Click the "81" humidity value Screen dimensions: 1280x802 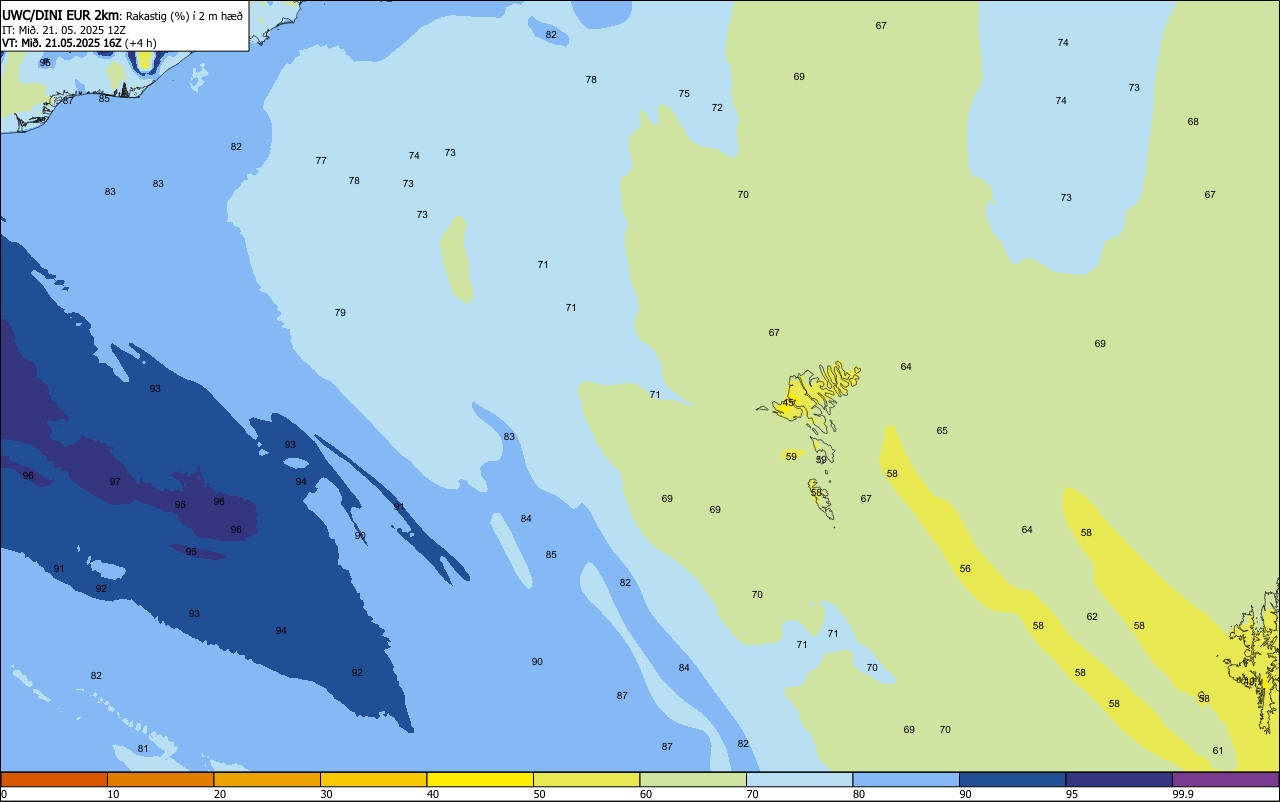coord(143,749)
